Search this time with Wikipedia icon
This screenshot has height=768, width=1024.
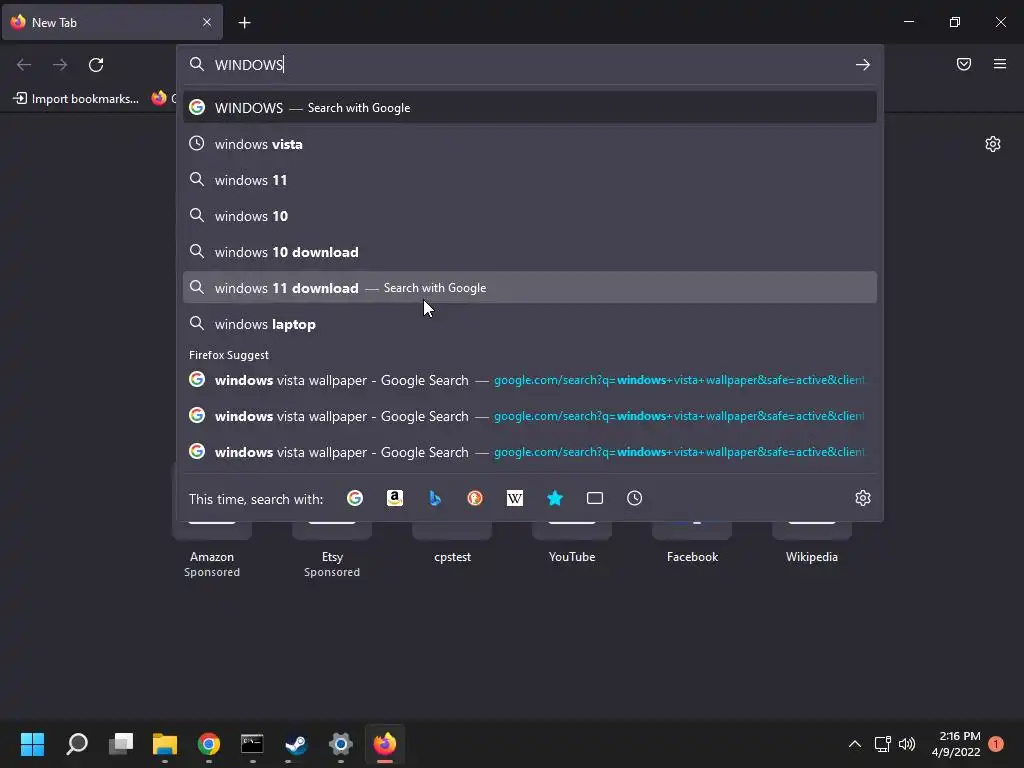pyautogui.click(x=515, y=498)
